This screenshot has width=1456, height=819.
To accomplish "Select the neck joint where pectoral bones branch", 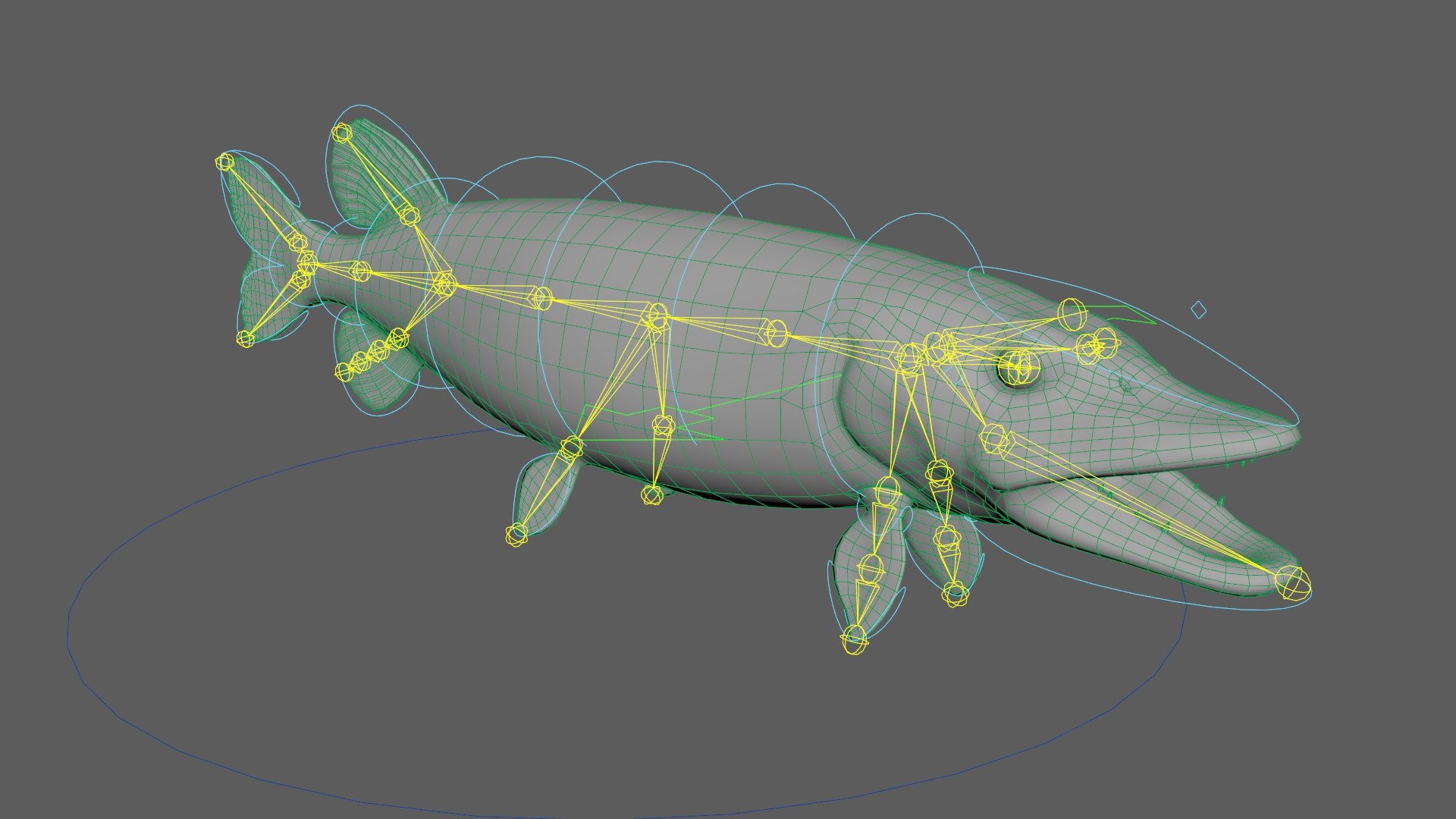I will point(909,357).
